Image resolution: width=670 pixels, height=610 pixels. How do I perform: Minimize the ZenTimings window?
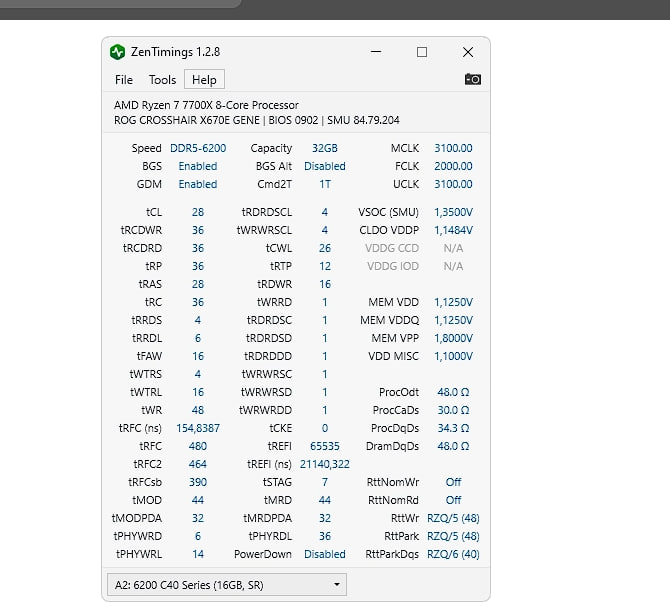pyautogui.click(x=376, y=52)
